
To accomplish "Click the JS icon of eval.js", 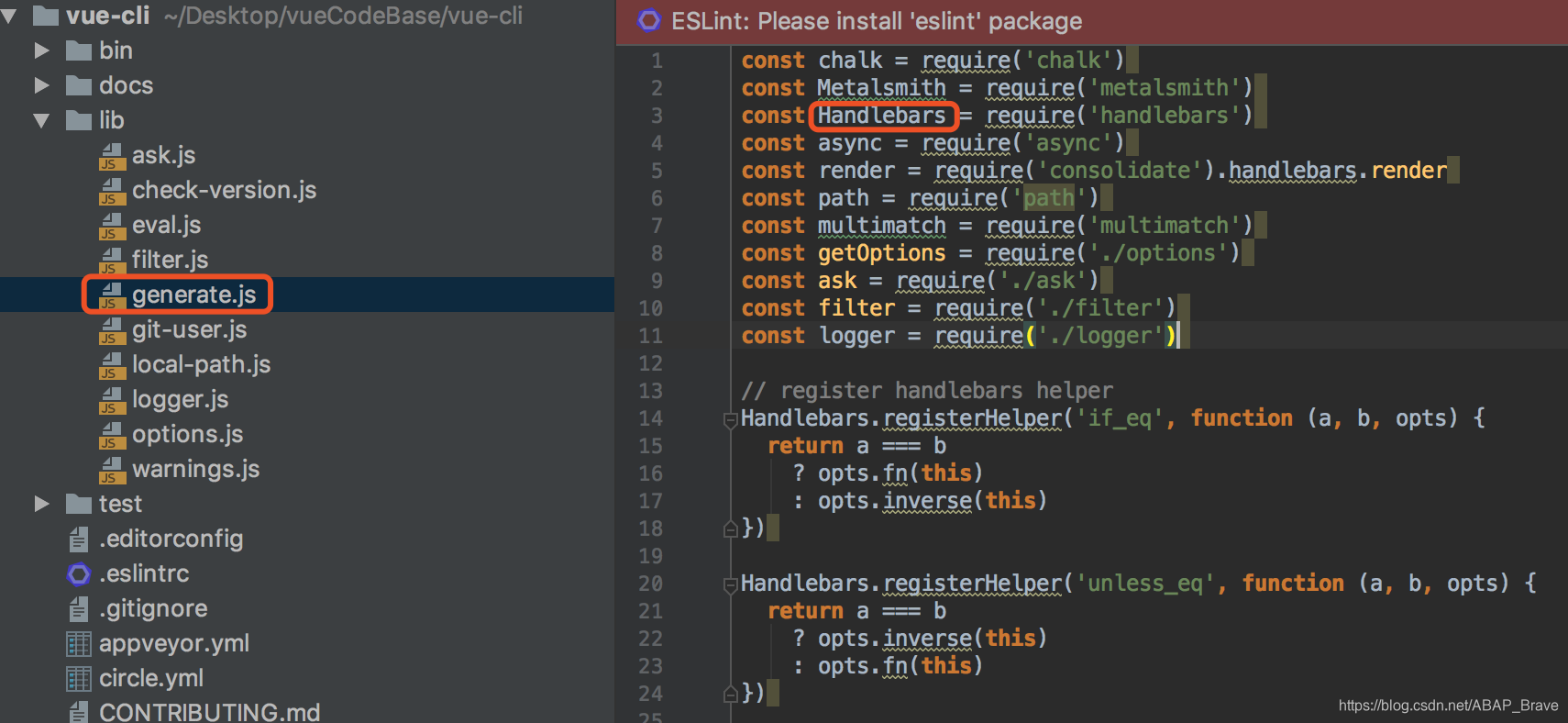I will (x=112, y=227).
